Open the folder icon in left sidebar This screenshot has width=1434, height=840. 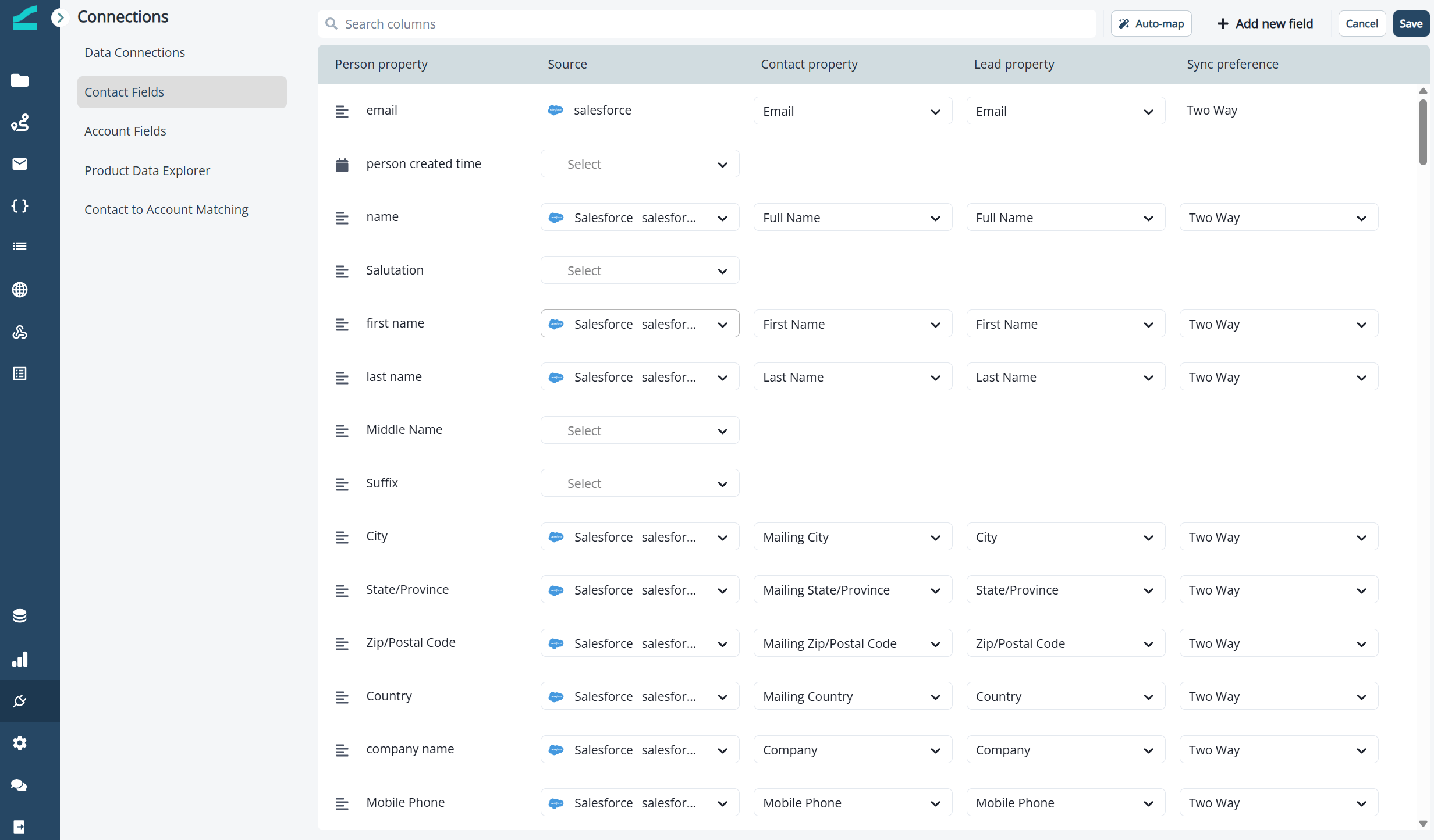tap(20, 80)
